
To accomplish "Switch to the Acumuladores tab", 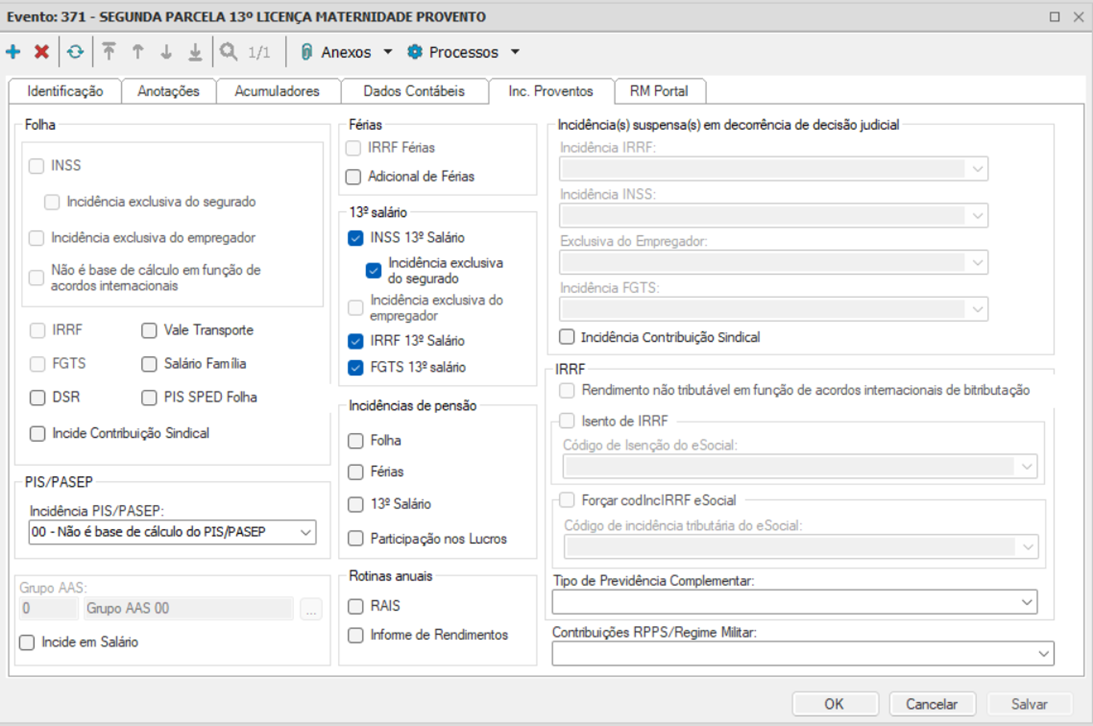I will [277, 91].
